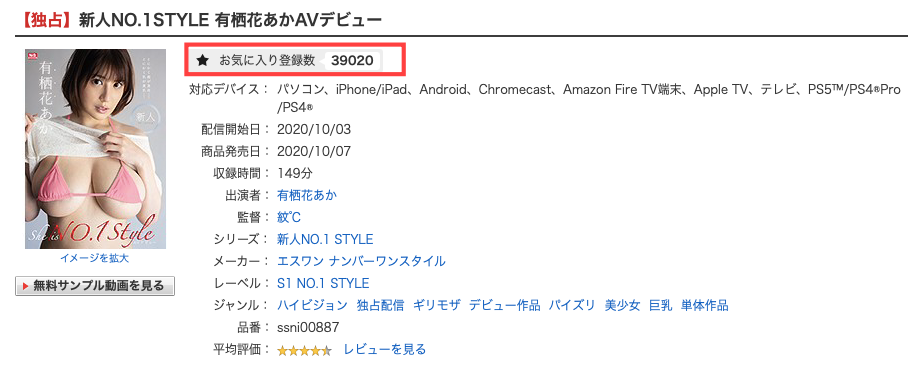Open the 新人NO.1 STYLE series link
The image size is (908, 377).
tap(325, 239)
